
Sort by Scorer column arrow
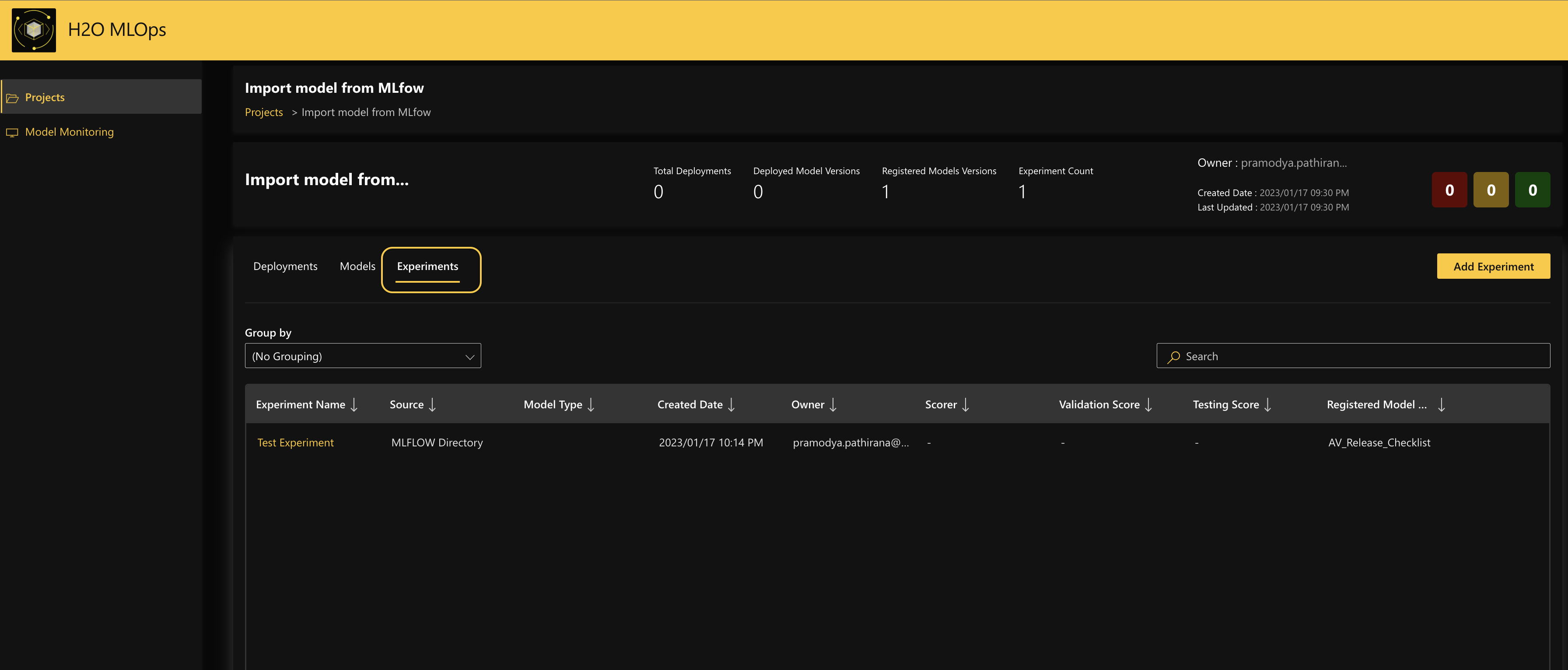[x=966, y=405]
